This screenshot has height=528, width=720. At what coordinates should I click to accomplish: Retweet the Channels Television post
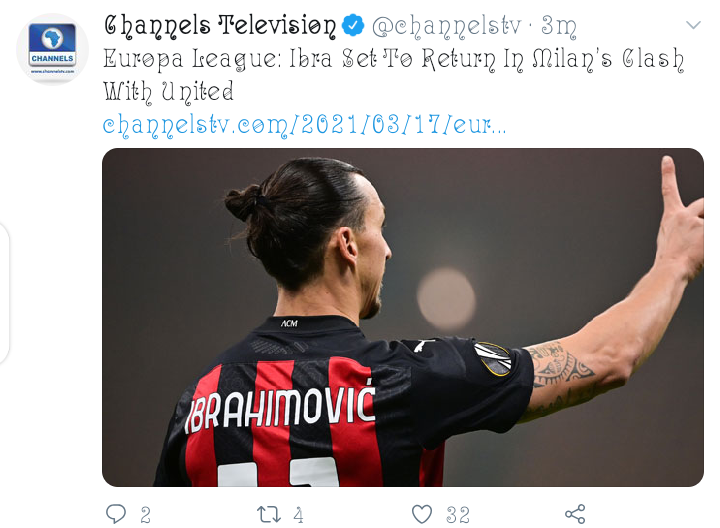pos(269,514)
